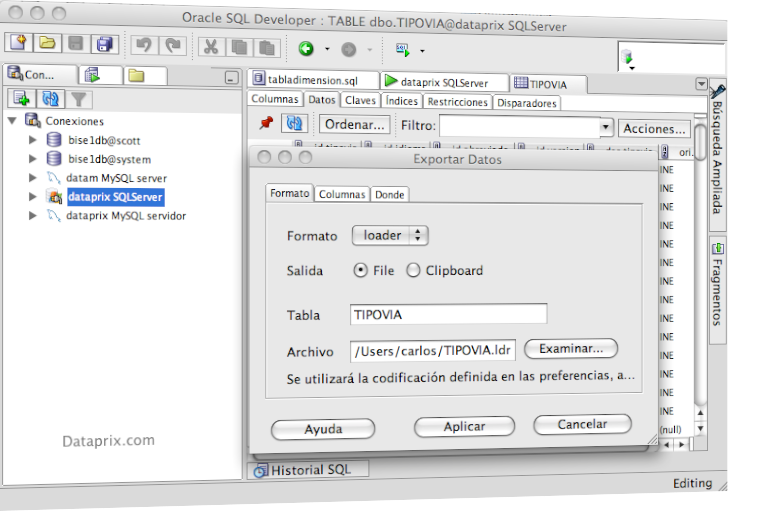Click the New file toolbar icon
The height and width of the screenshot is (511, 757).
tap(18, 43)
